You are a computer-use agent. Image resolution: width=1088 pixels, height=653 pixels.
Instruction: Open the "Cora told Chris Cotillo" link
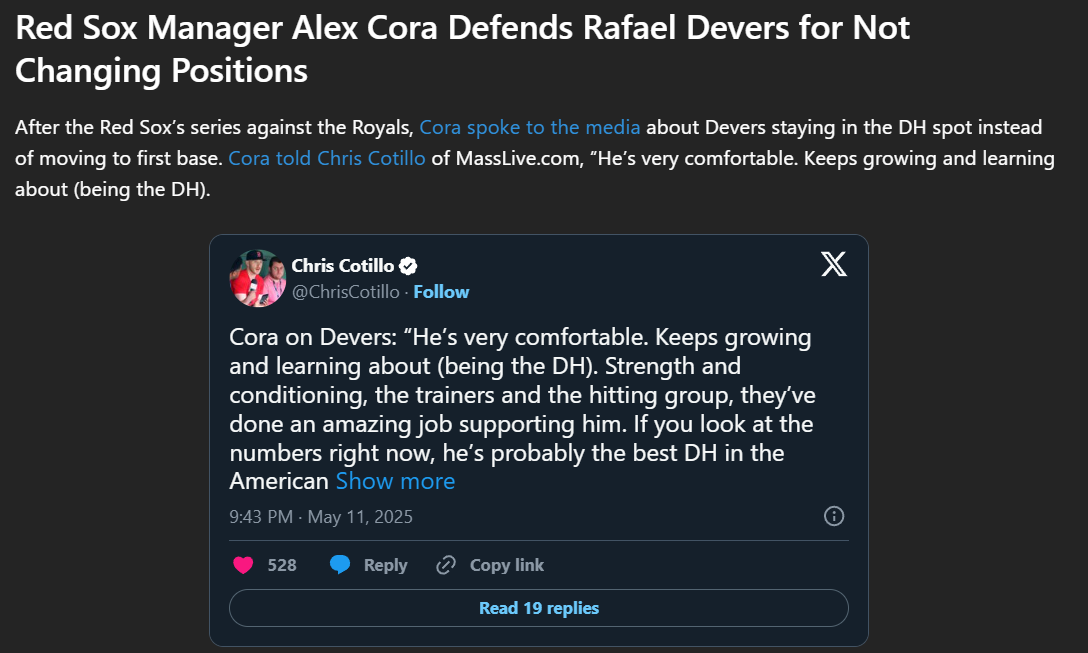327,159
